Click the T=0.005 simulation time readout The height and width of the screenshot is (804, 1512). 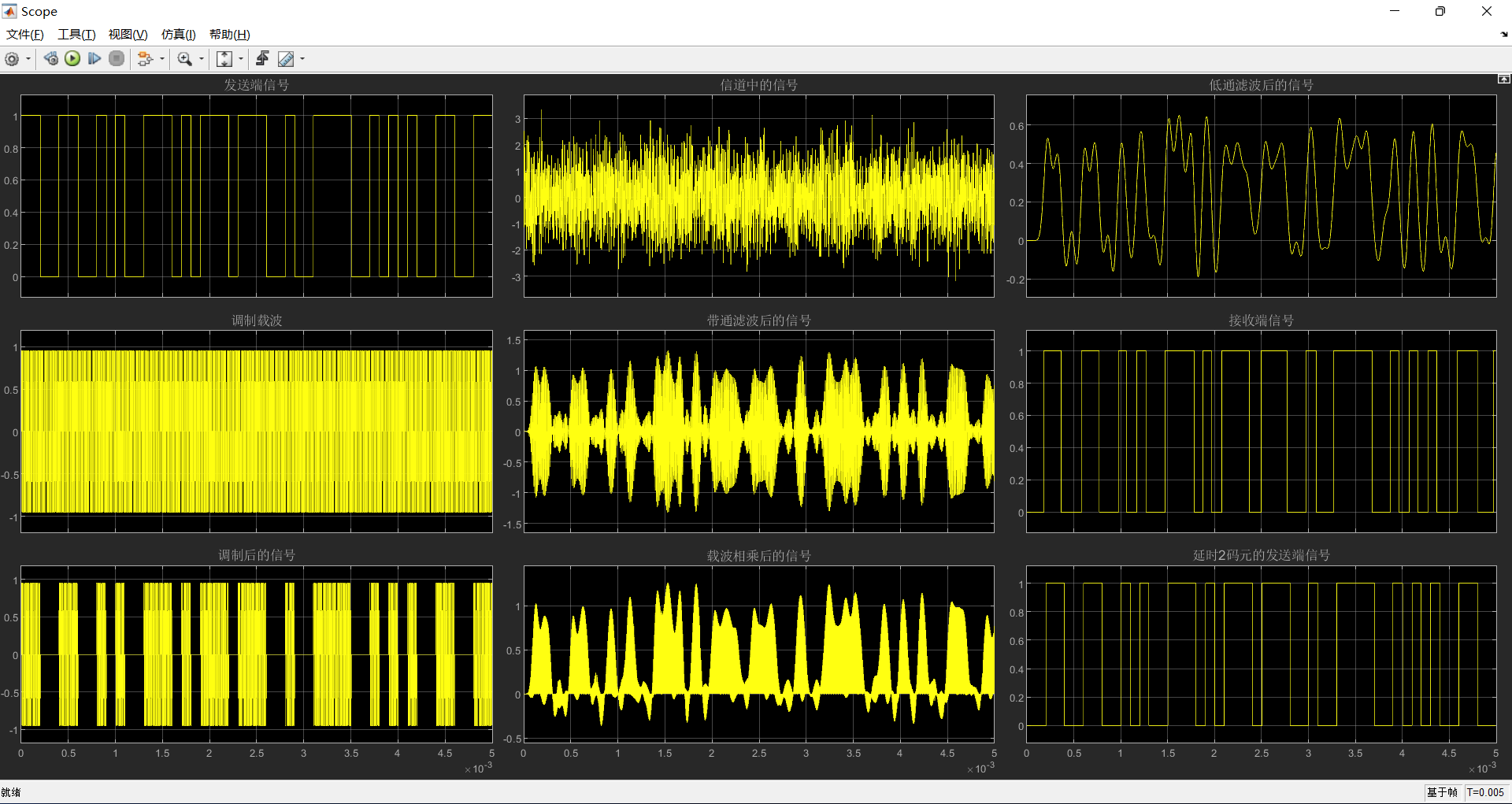coord(1485,792)
